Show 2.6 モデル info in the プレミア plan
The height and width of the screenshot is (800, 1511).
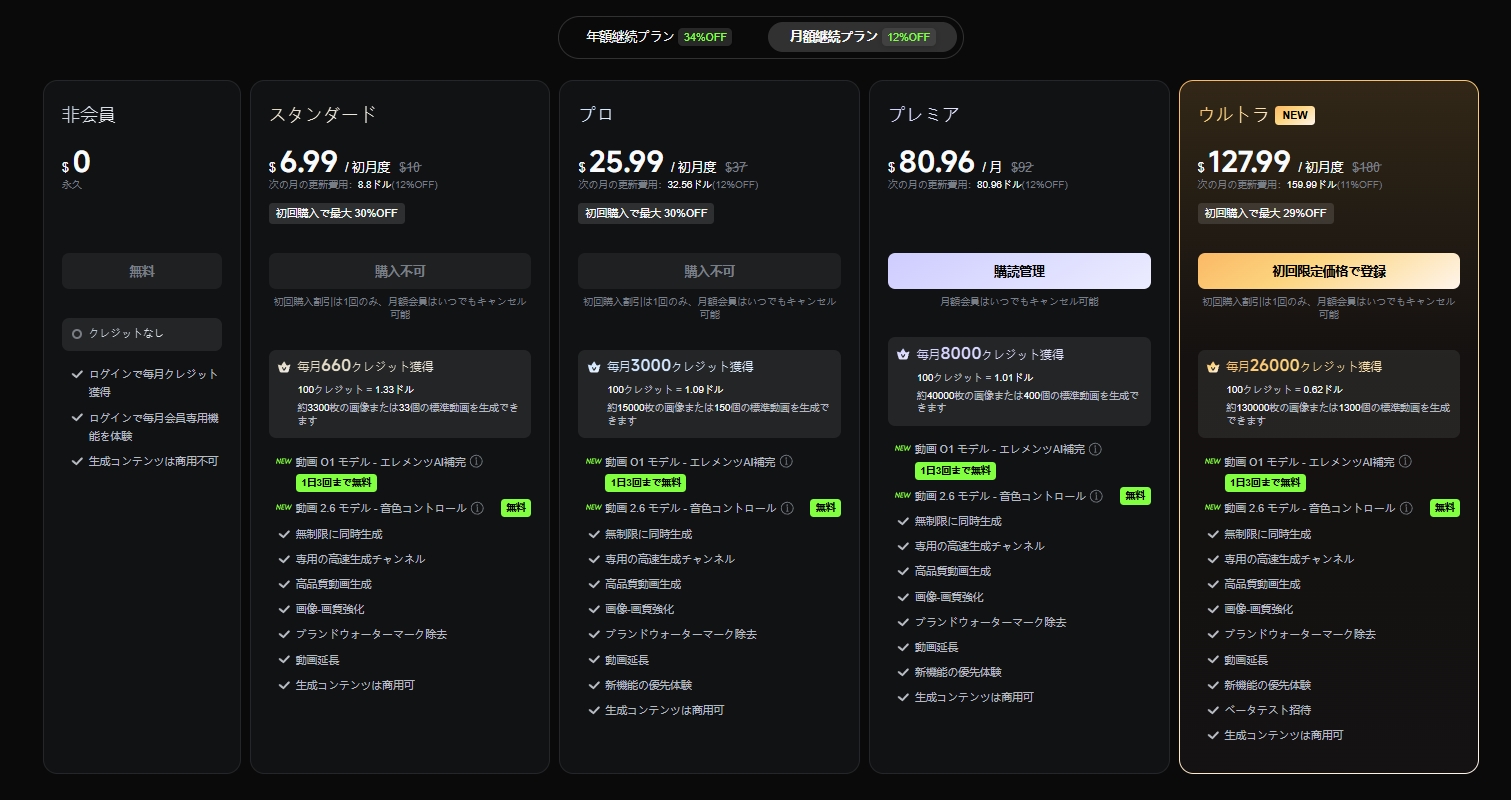(1096, 496)
